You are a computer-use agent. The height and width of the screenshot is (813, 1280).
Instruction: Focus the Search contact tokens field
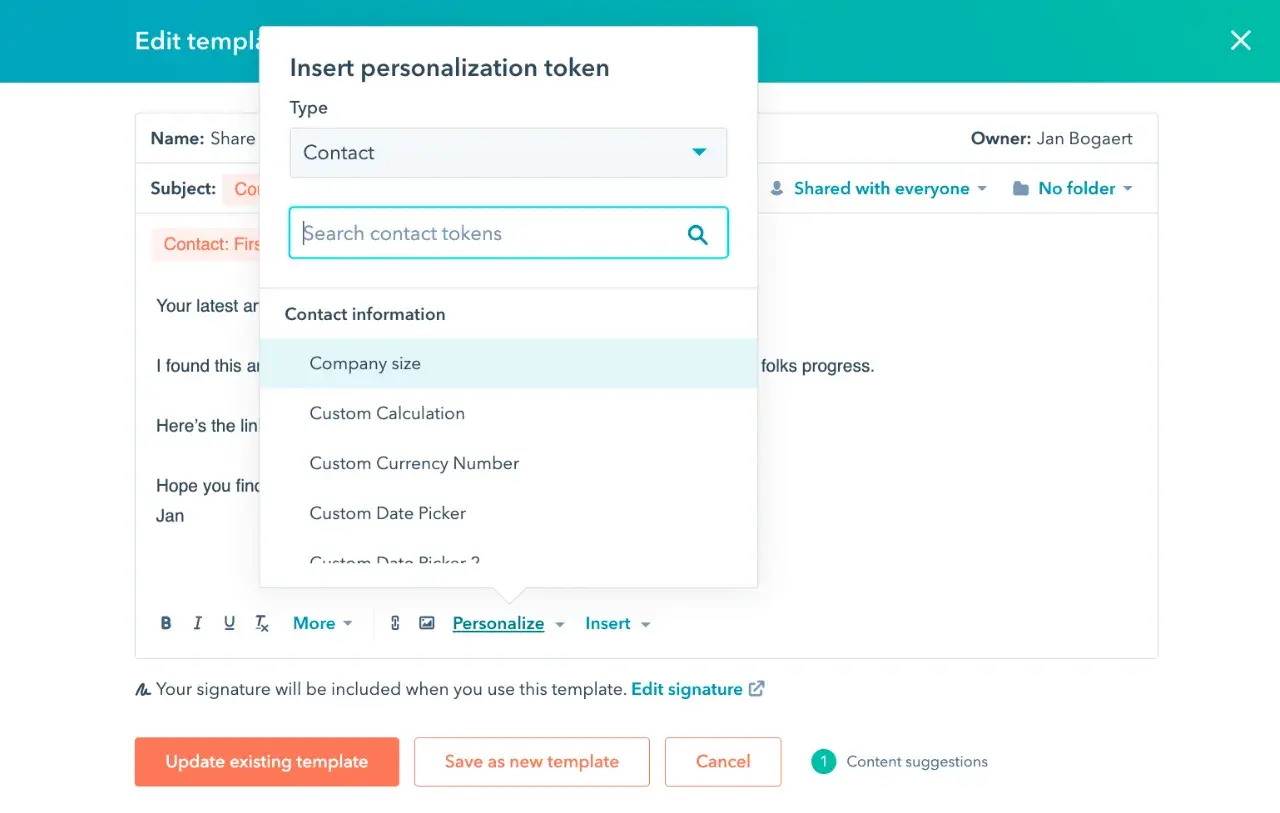(490, 234)
